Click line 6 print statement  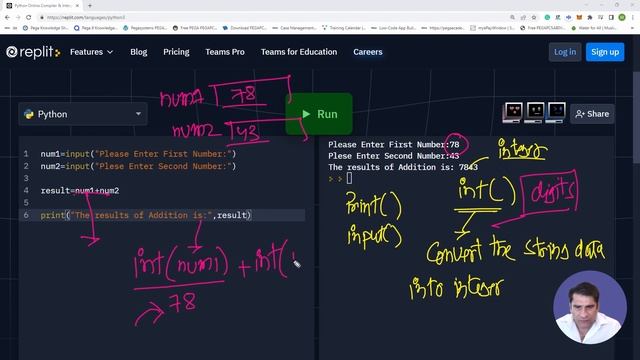(x=146, y=215)
